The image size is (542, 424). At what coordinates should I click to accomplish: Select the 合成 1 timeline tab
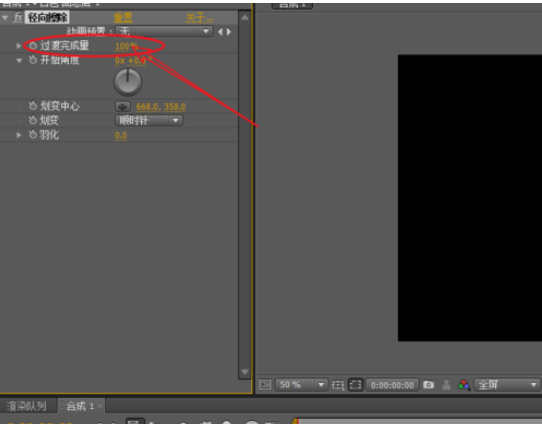click(81, 406)
